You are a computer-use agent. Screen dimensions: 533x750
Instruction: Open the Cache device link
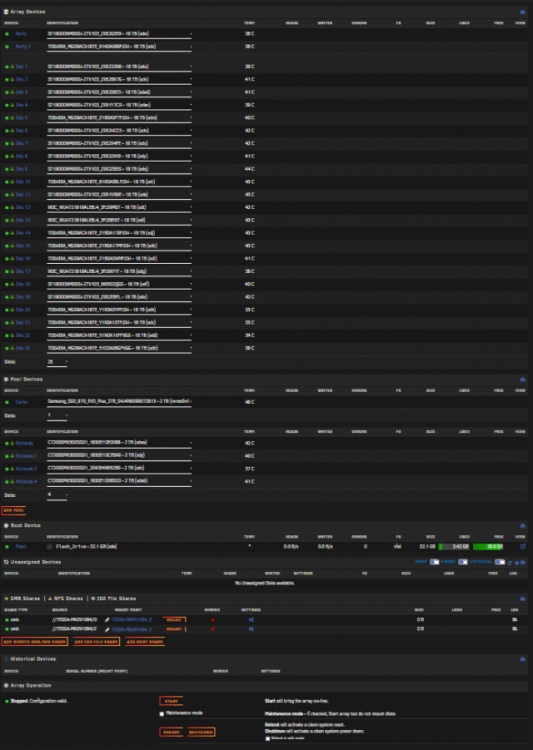click(22, 402)
